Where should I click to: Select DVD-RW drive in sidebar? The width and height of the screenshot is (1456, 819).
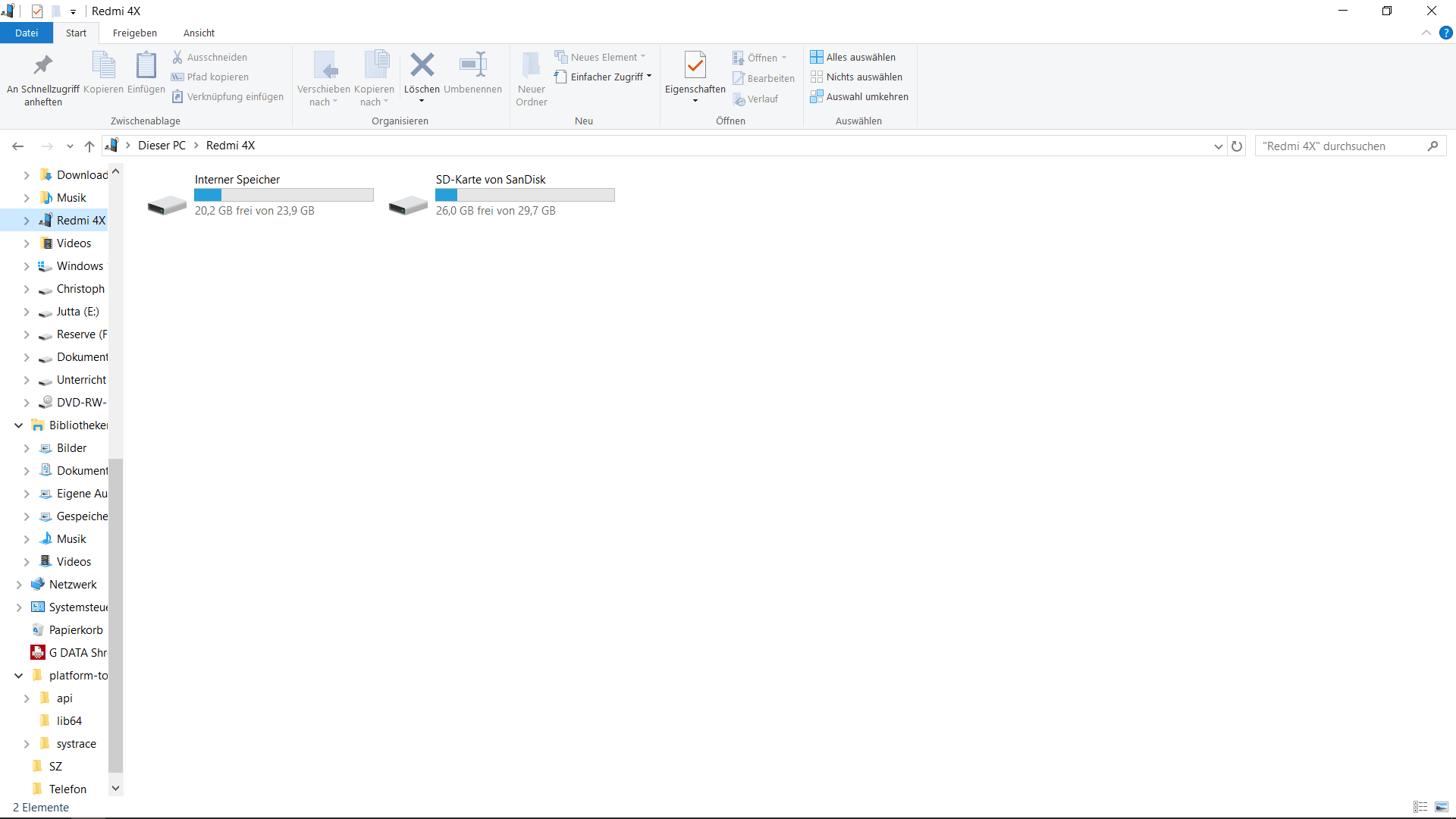point(81,403)
